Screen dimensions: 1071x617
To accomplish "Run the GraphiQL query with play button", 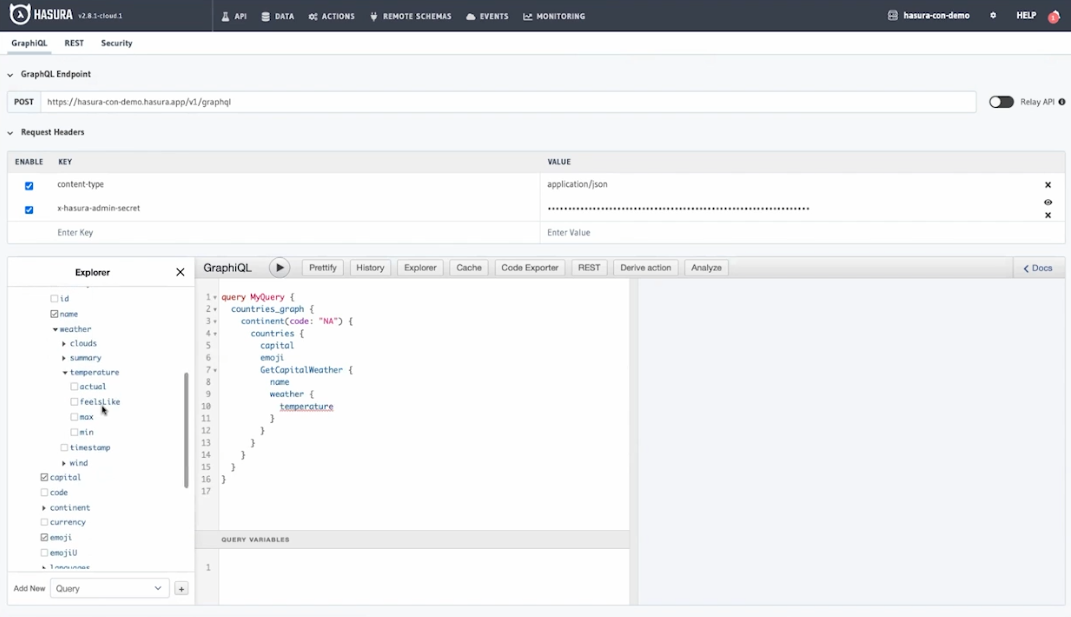I will click(x=280, y=268).
